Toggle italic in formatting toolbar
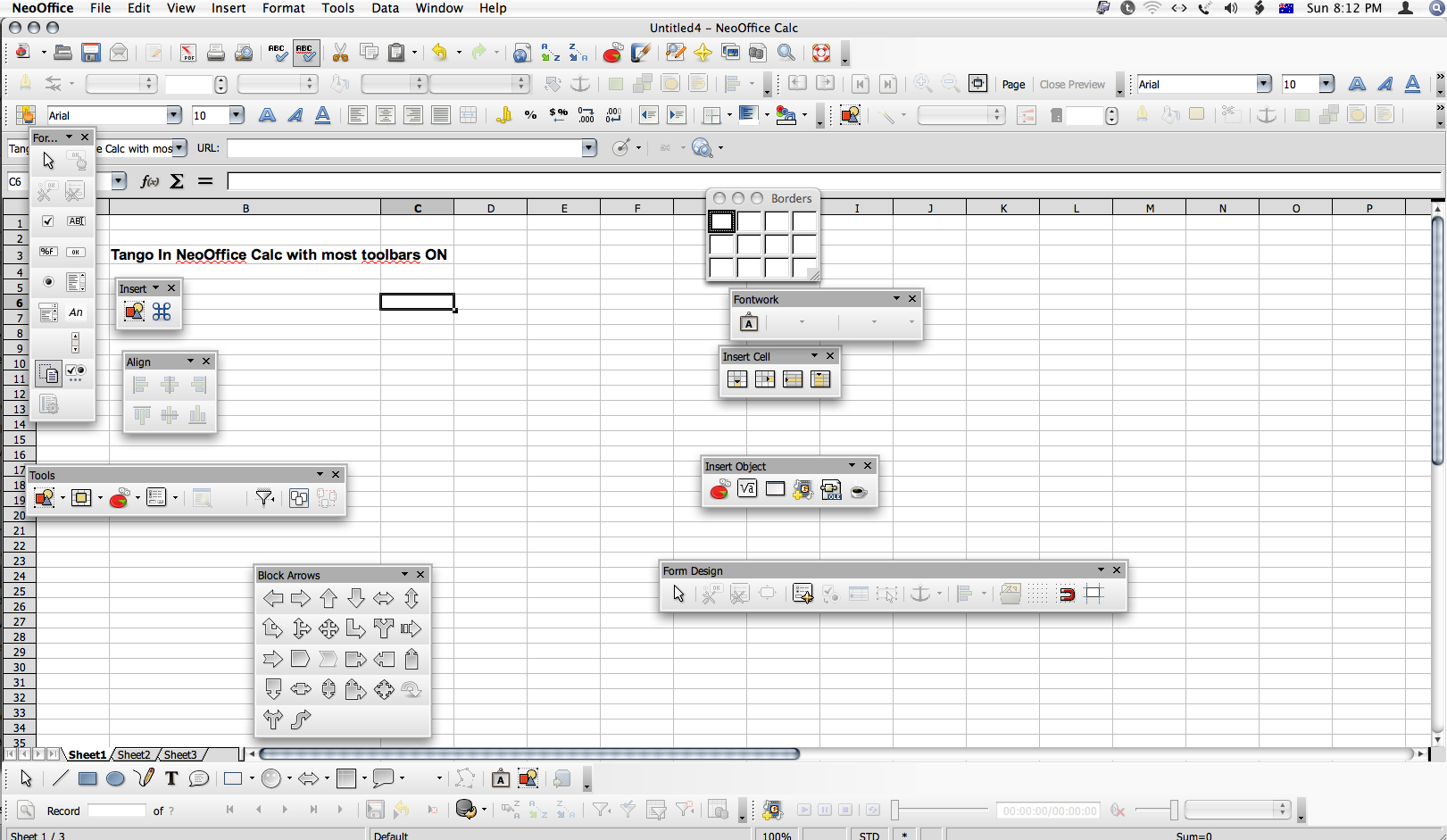 click(x=295, y=115)
